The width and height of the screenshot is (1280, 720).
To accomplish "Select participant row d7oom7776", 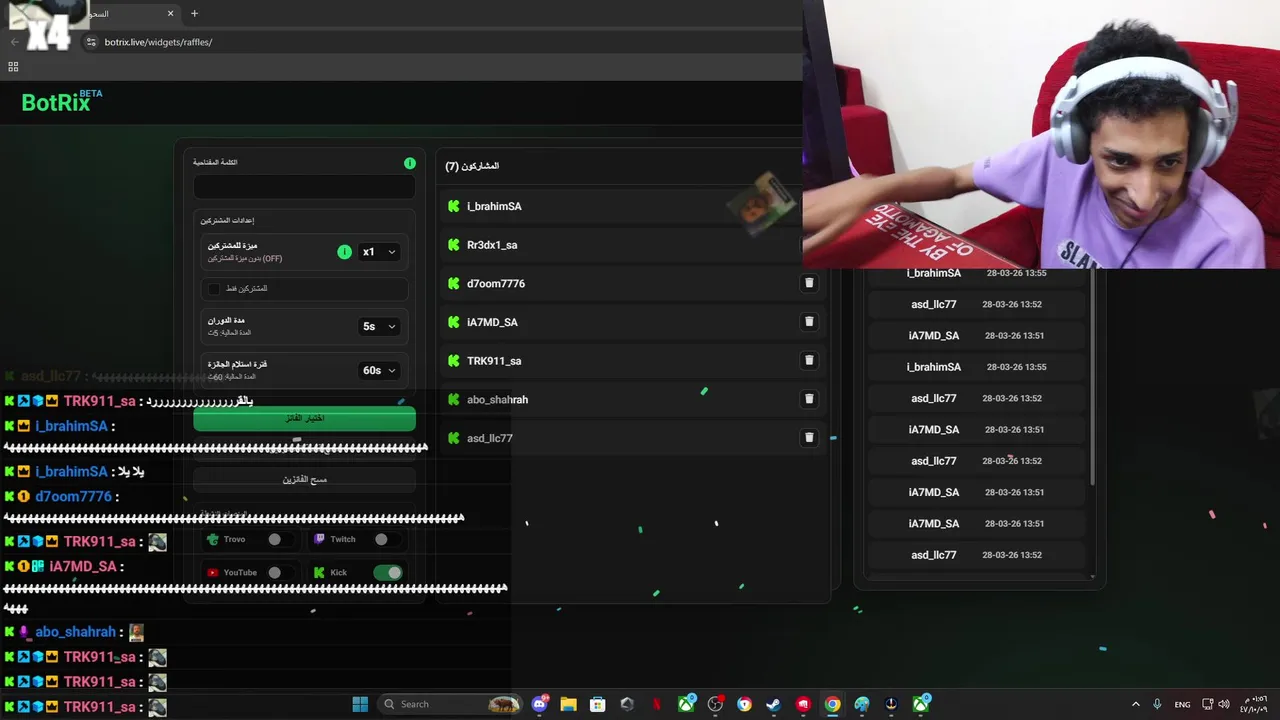I will (633, 283).
